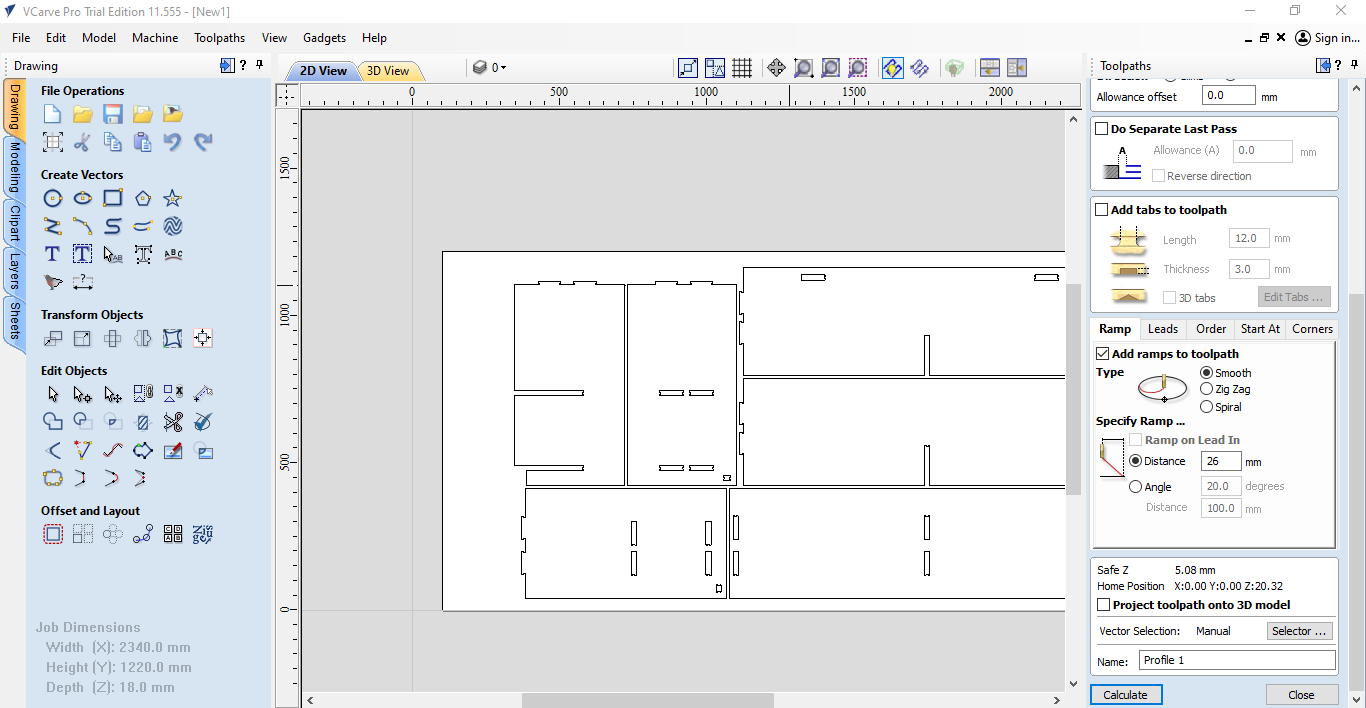Select the Draw Polygon tool
The height and width of the screenshot is (708, 1366).
point(143,198)
